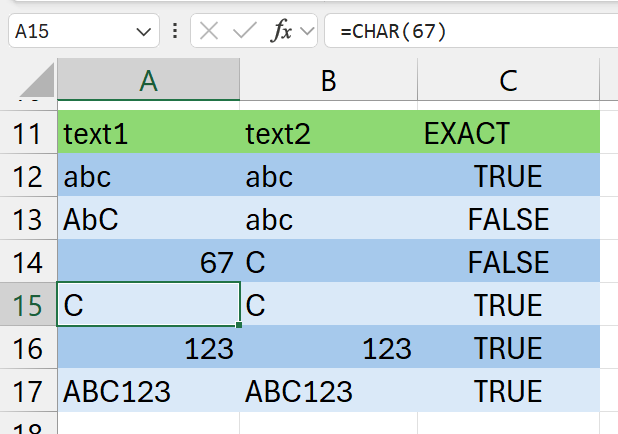The image size is (618, 434).
Task: Click inside the formula bar showing =CHAR(67)
Action: (470, 31)
